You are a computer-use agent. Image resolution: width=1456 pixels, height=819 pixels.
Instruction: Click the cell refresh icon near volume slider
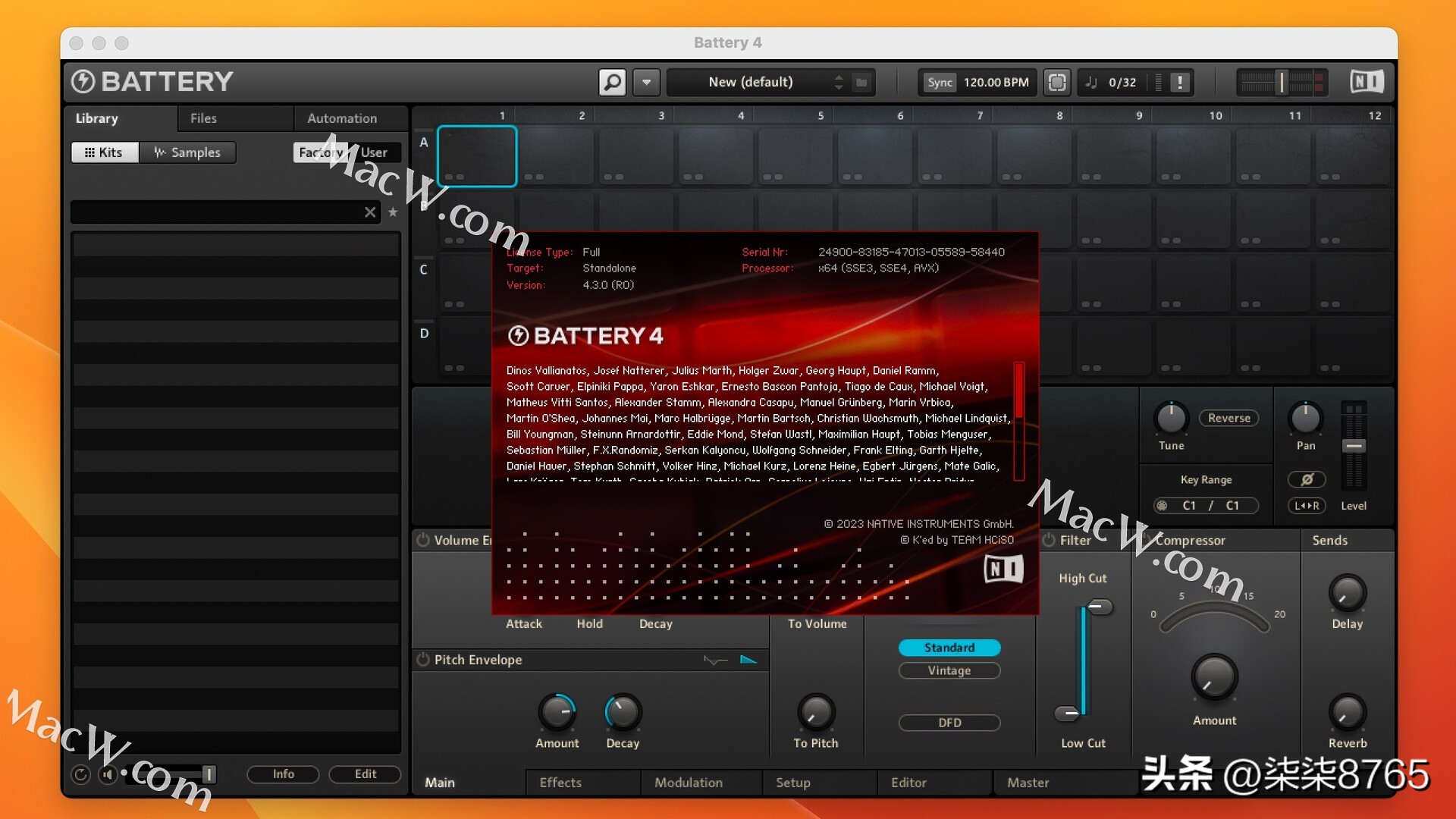pos(80,775)
